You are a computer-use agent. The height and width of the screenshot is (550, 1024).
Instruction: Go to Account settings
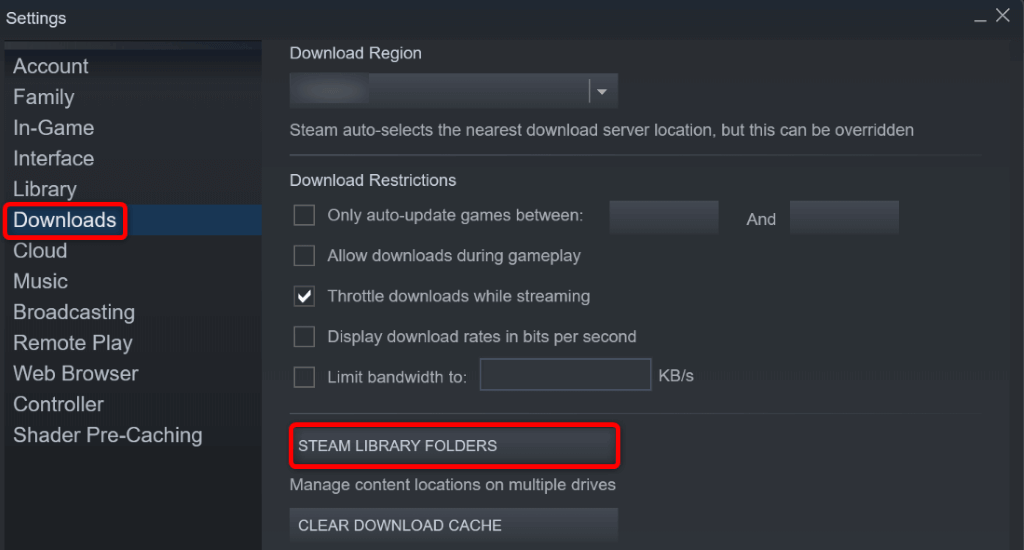[x=51, y=66]
